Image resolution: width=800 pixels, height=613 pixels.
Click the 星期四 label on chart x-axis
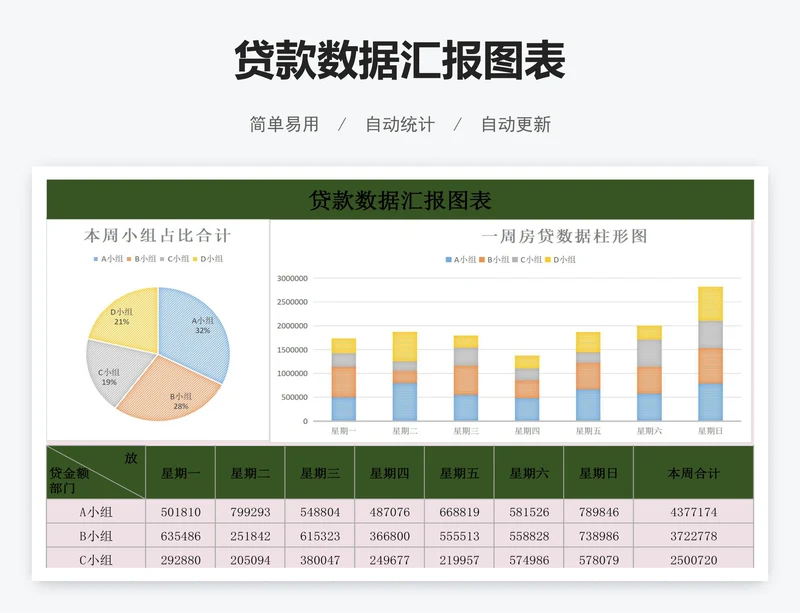click(527, 431)
